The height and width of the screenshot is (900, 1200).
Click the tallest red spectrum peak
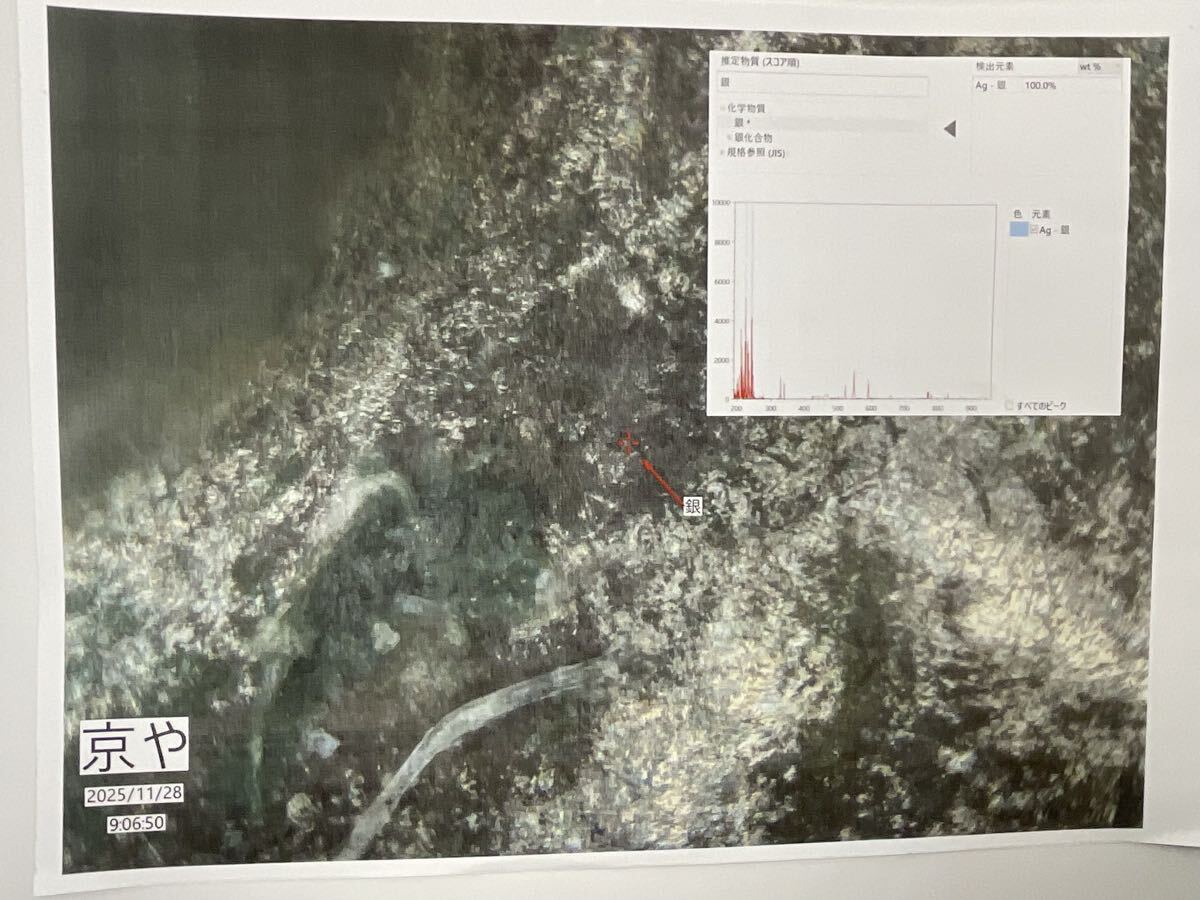click(745, 300)
